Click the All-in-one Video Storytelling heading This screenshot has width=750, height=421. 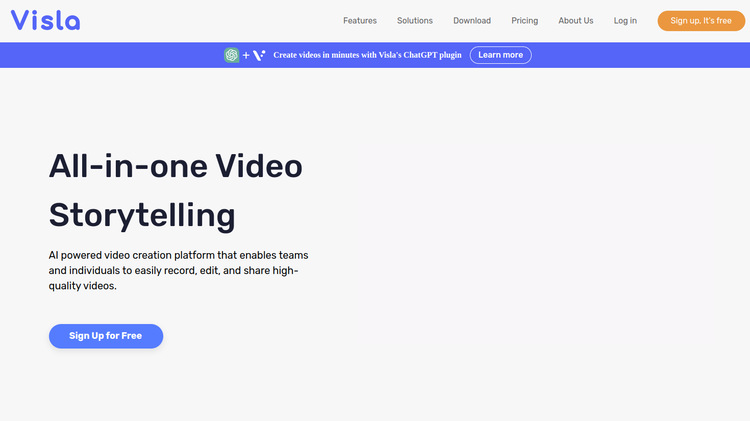click(176, 191)
